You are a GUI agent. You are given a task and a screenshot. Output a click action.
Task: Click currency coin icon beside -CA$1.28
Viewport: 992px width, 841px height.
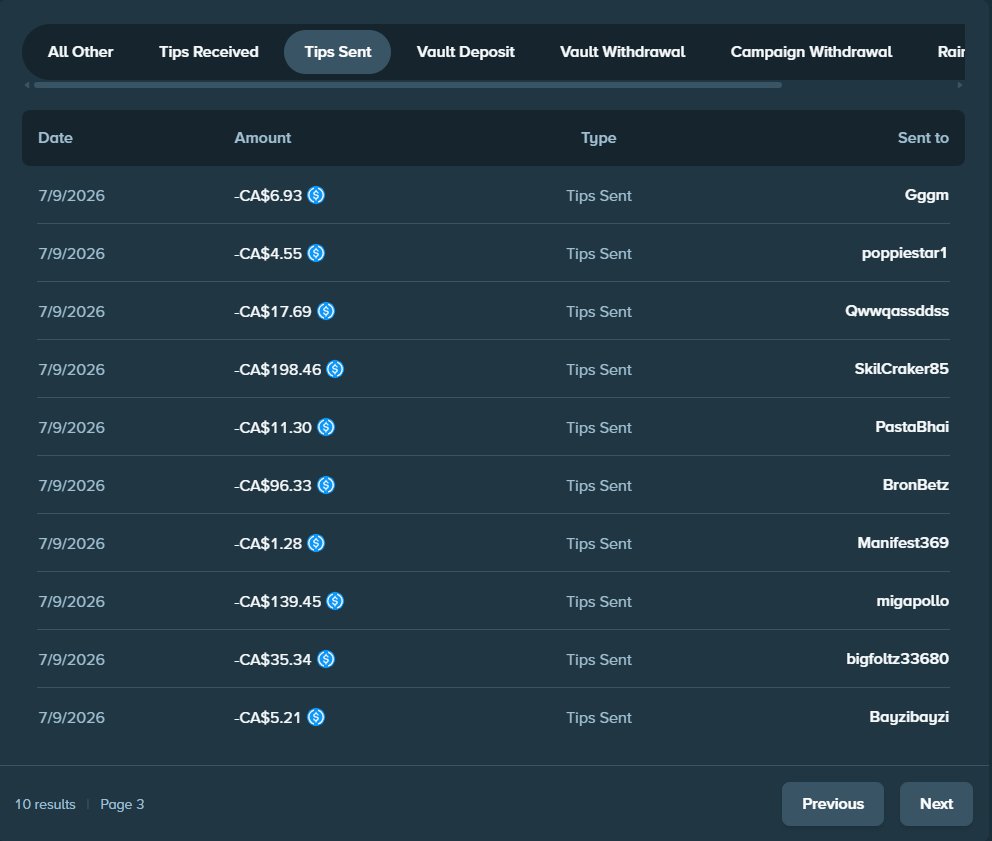(316, 543)
